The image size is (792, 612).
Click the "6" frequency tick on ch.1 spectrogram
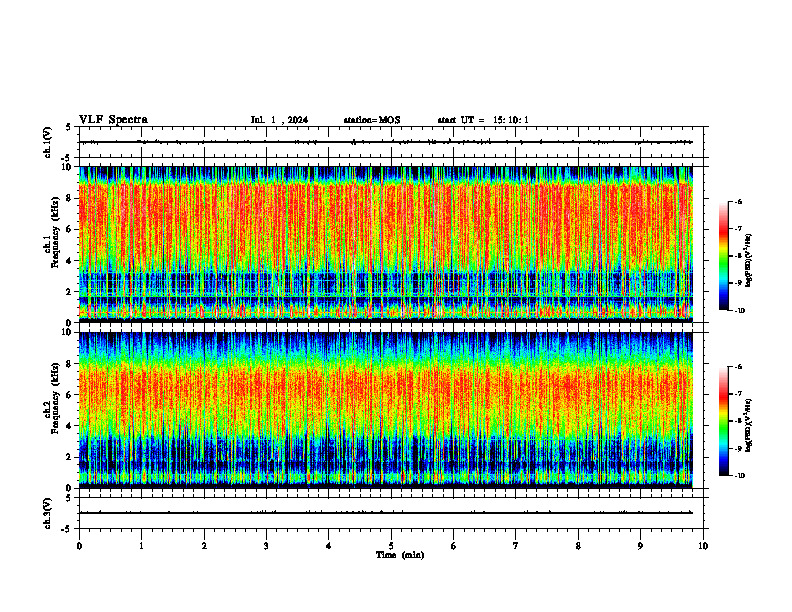pyautogui.click(x=70, y=229)
